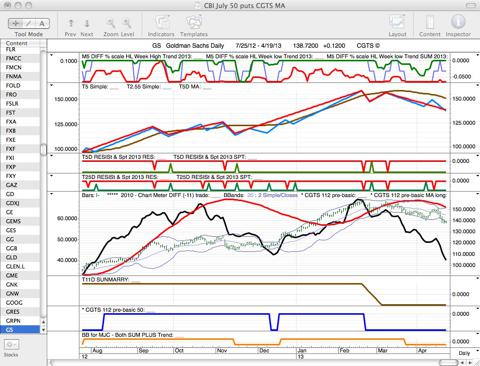Select the line drawing tool mode

[29, 23]
